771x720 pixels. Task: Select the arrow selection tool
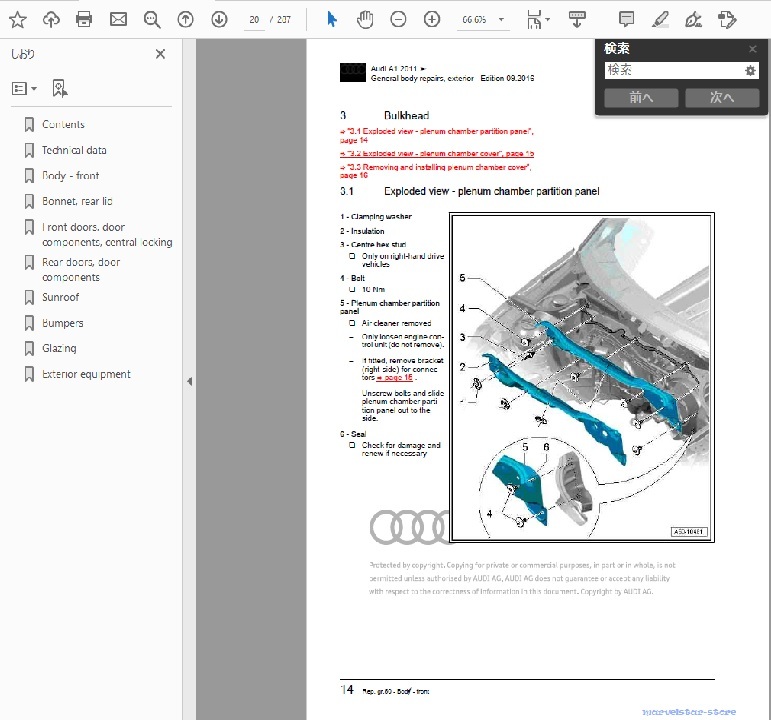(x=332, y=19)
